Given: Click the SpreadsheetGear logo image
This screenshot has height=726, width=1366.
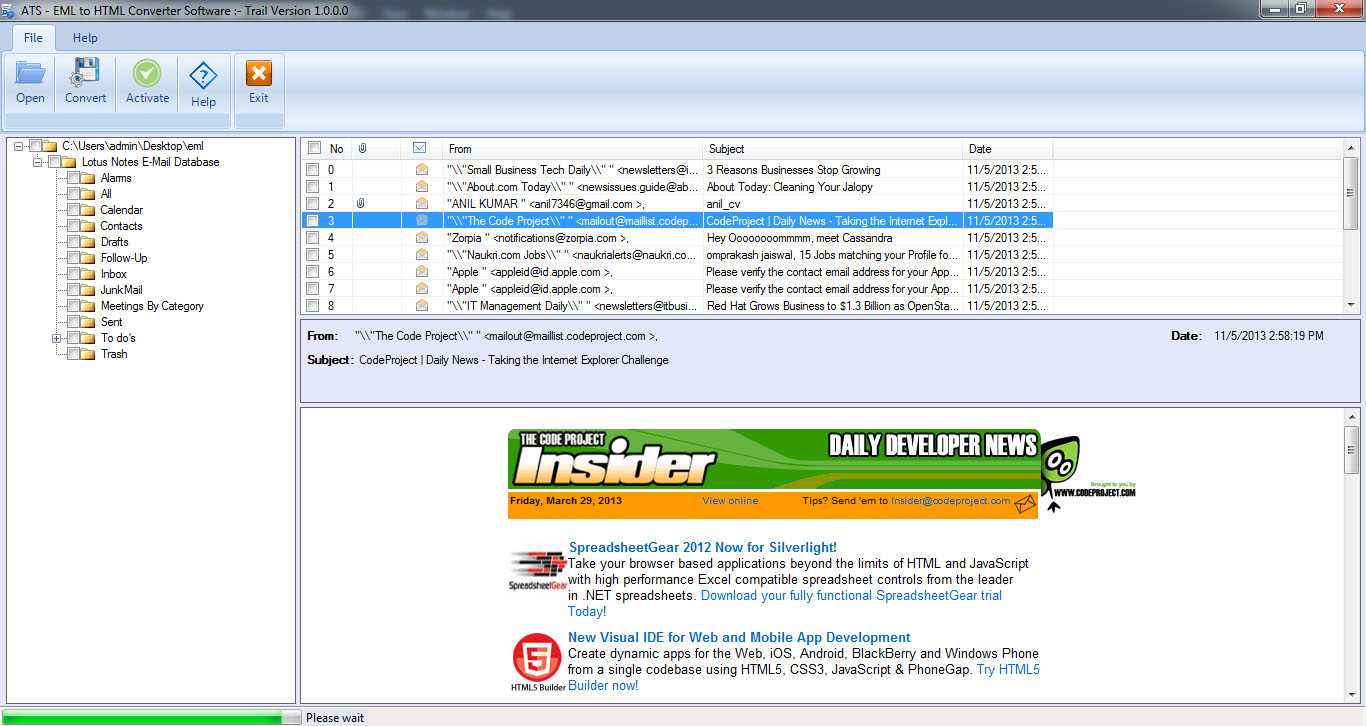Looking at the screenshot, I should (x=537, y=571).
